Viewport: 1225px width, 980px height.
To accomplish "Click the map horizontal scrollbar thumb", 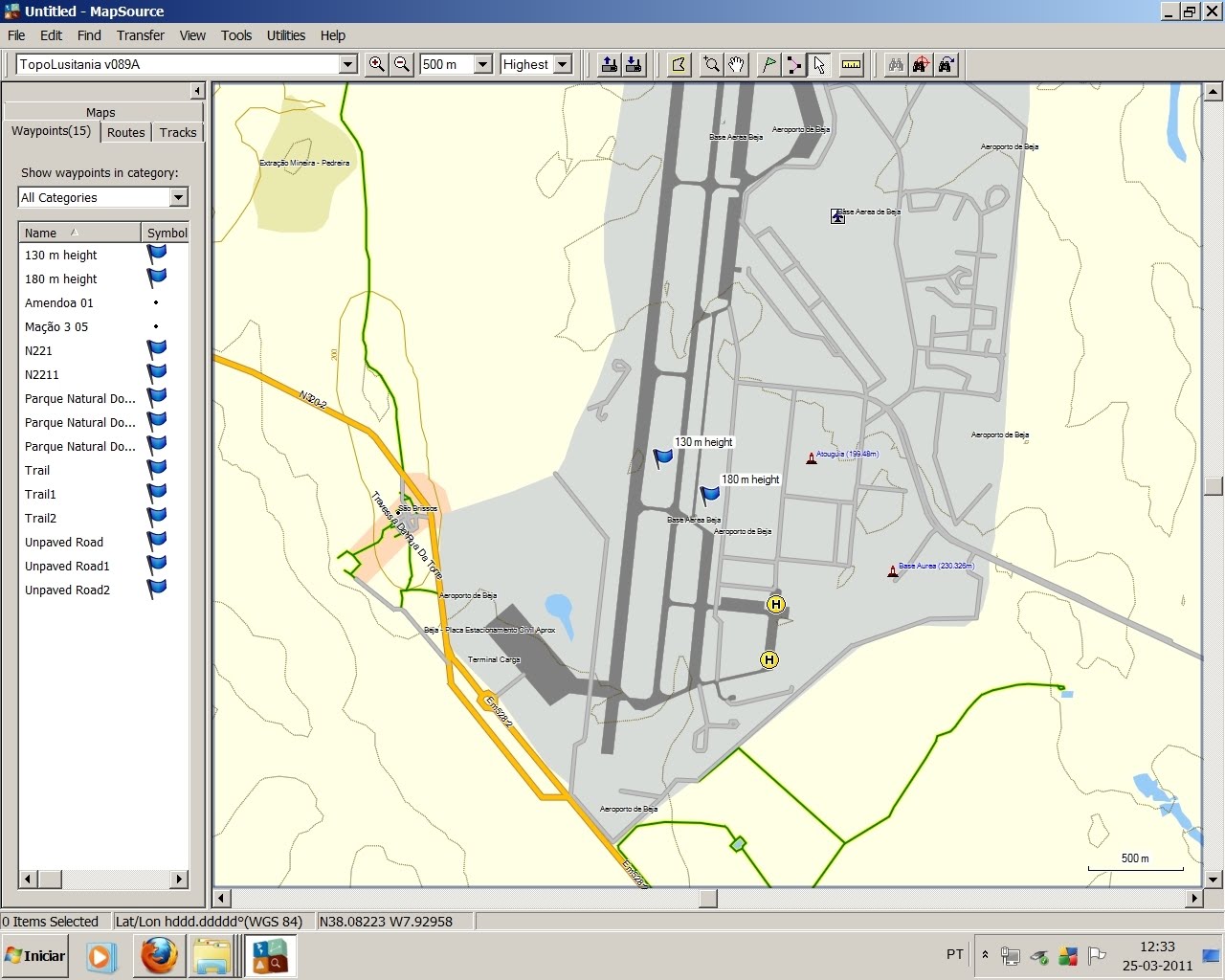I will click(x=708, y=898).
